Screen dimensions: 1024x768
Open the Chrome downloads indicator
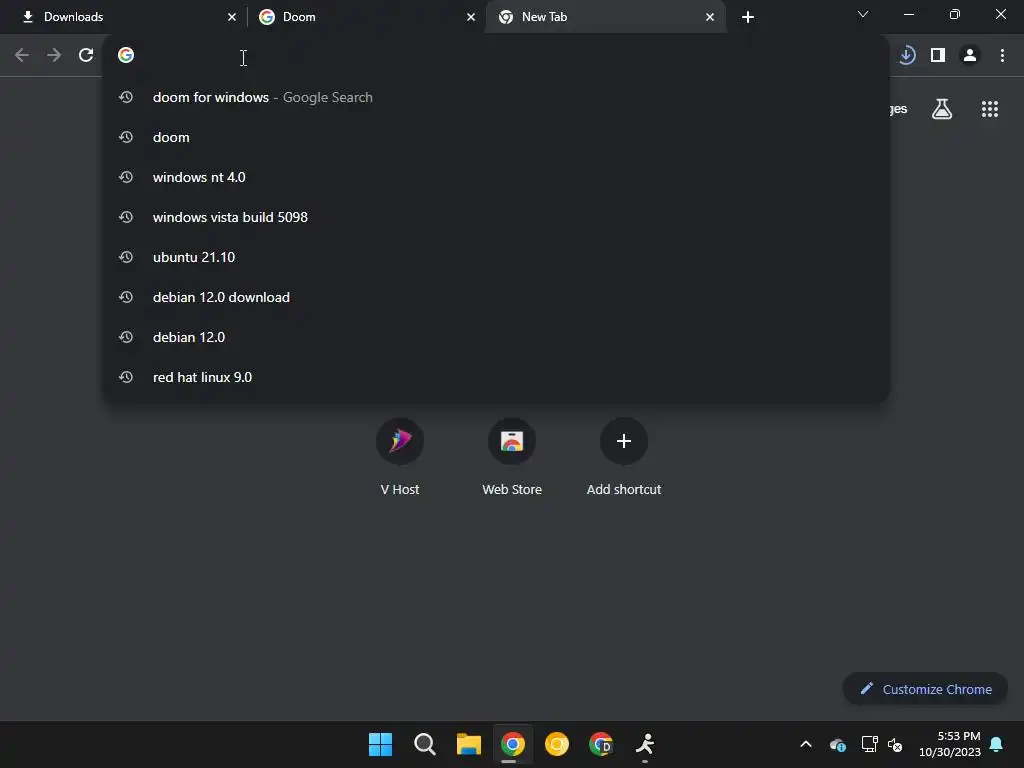906,56
